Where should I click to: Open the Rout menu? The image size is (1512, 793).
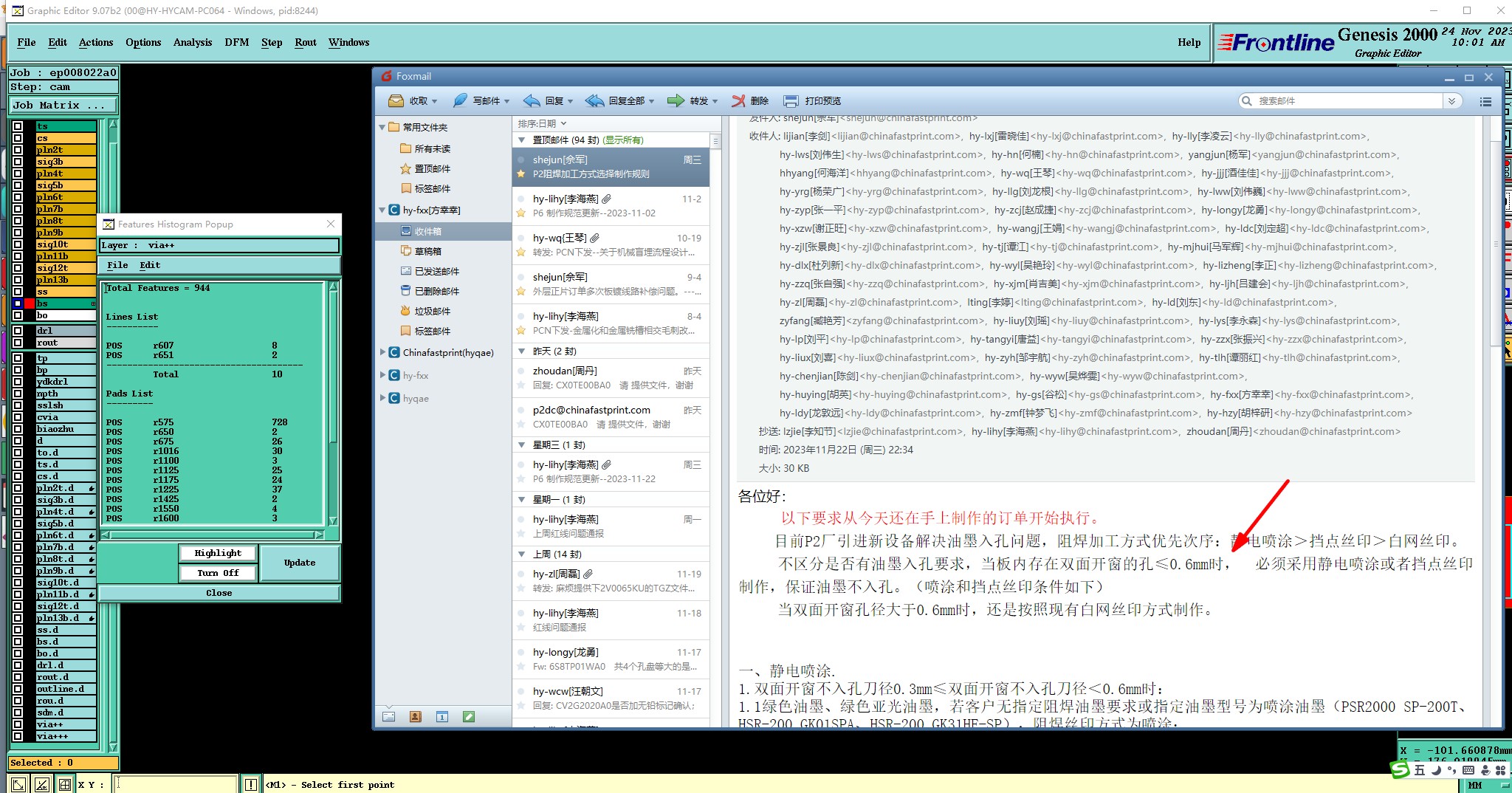click(x=306, y=42)
